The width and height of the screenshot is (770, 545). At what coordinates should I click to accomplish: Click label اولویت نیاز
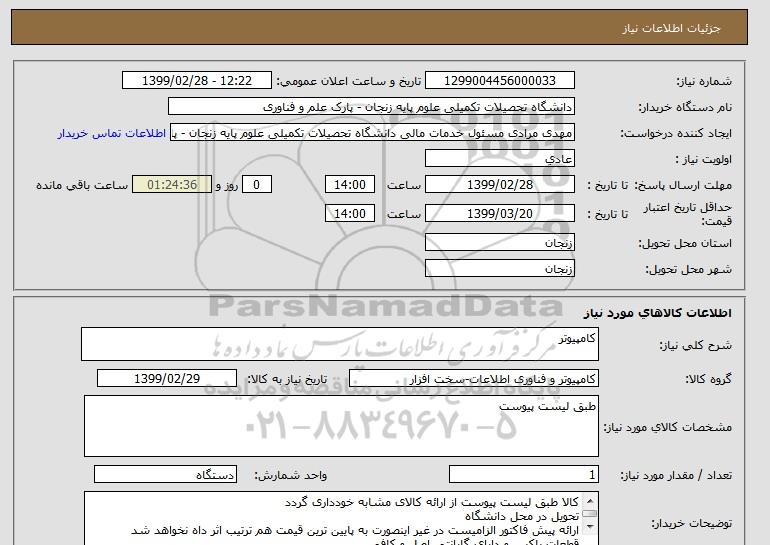(x=703, y=160)
